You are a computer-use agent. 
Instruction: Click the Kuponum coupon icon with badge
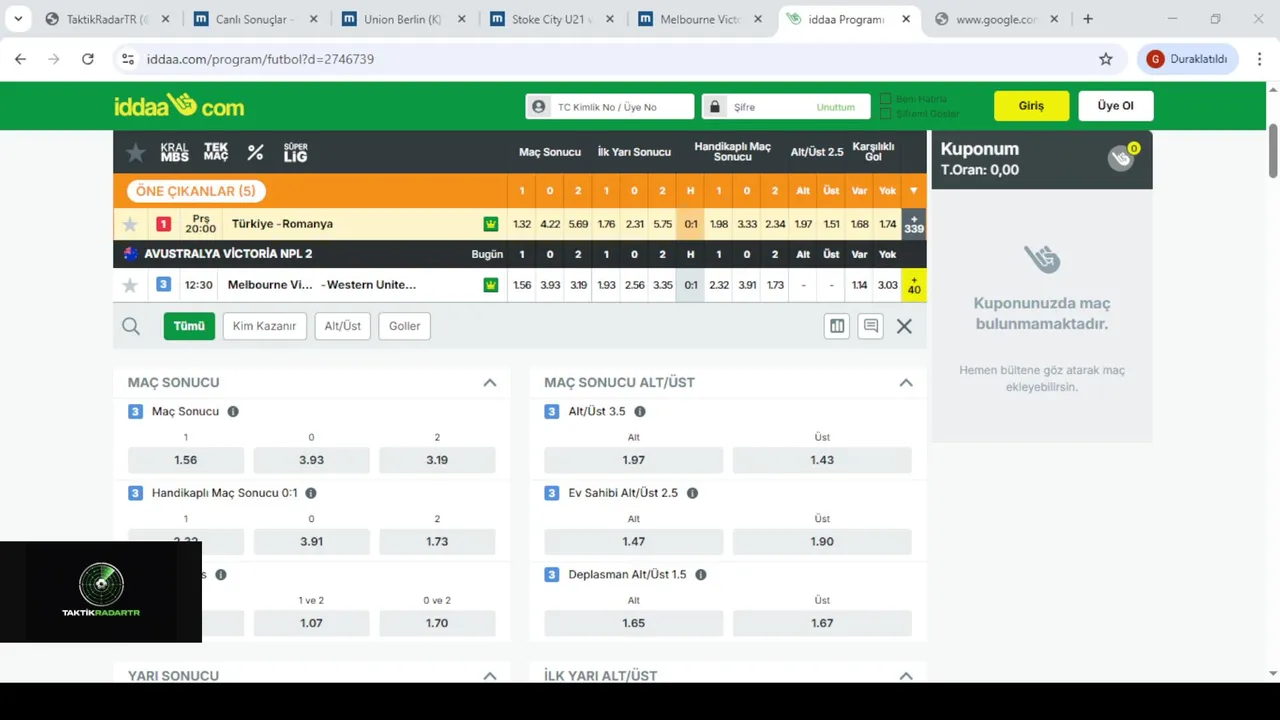(x=1123, y=157)
